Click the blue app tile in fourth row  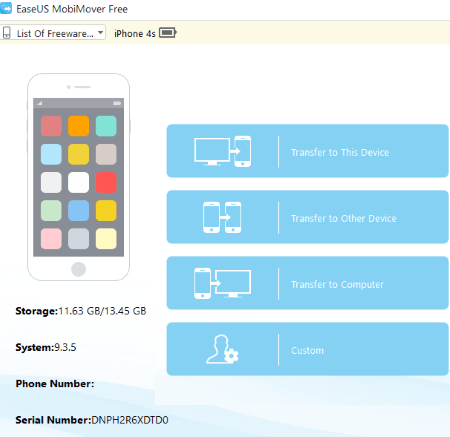[x=78, y=211]
